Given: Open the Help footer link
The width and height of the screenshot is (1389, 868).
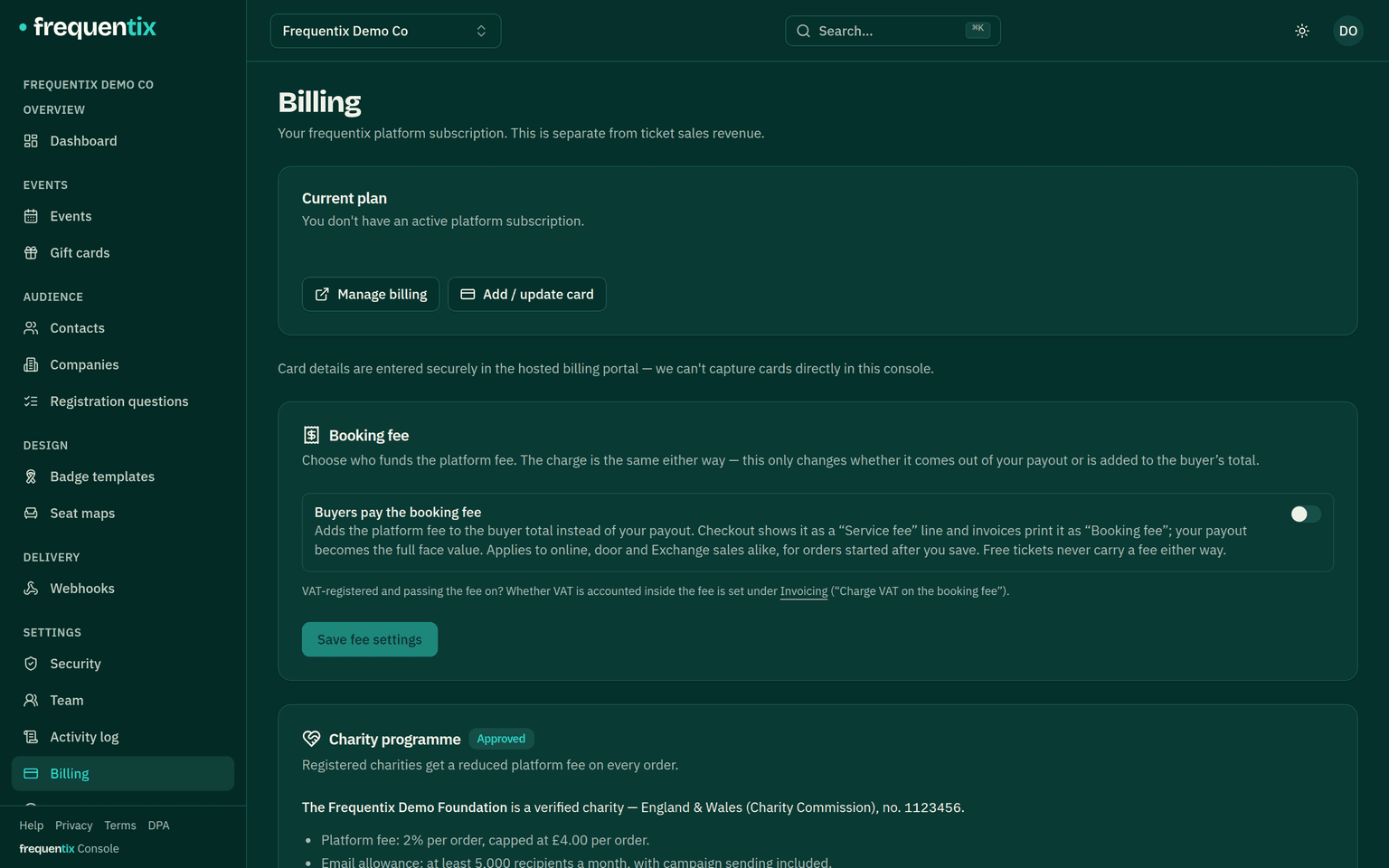Looking at the screenshot, I should 32,826.
